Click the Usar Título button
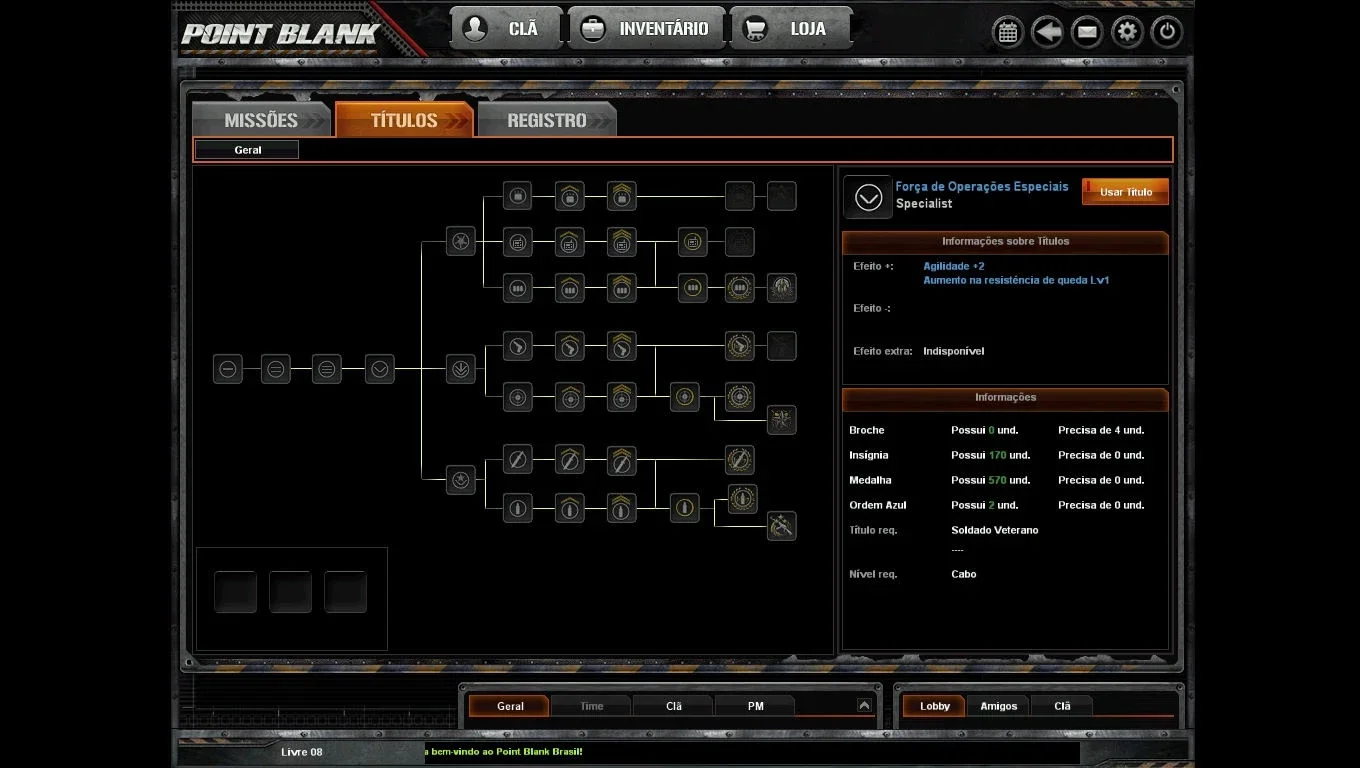Image resolution: width=1360 pixels, height=768 pixels. click(x=1125, y=192)
